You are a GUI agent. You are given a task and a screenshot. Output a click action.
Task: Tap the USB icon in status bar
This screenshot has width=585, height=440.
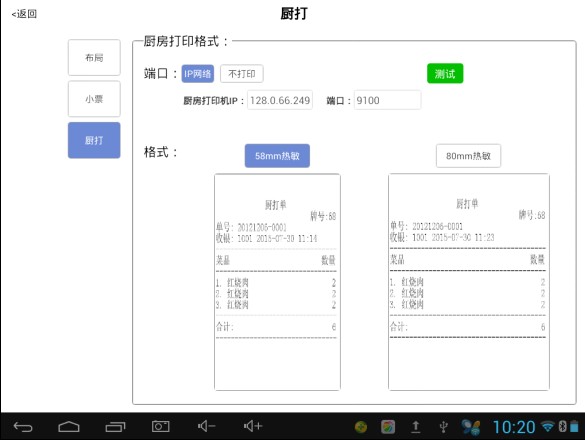443,427
